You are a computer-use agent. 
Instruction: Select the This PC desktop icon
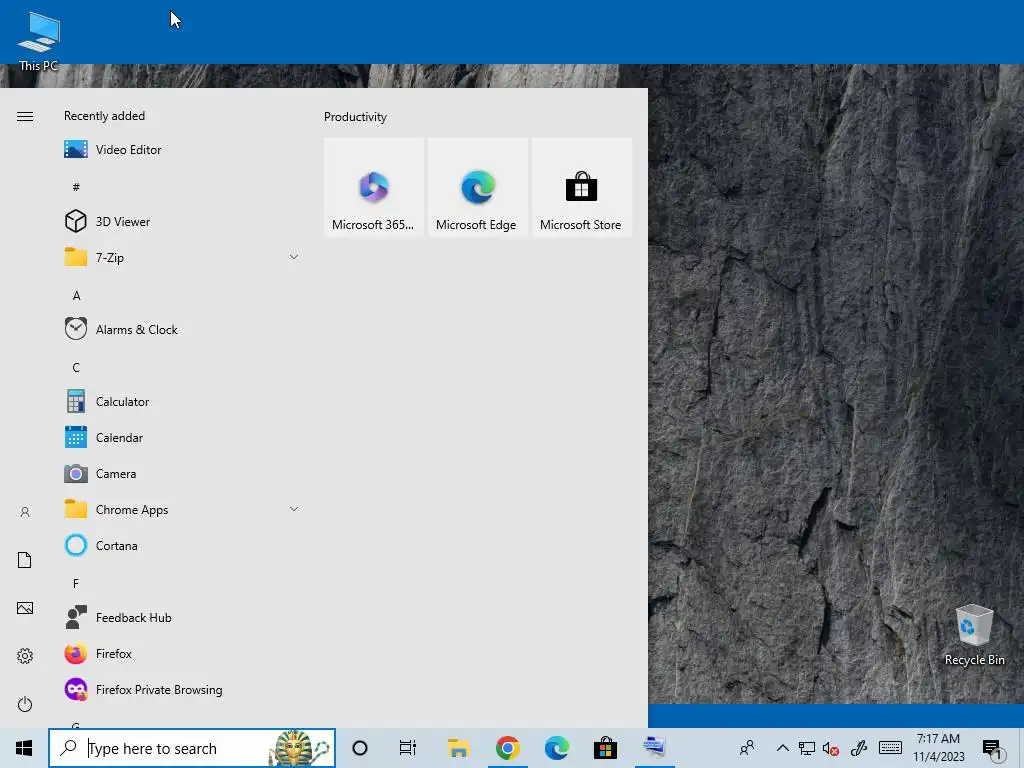pos(39,41)
